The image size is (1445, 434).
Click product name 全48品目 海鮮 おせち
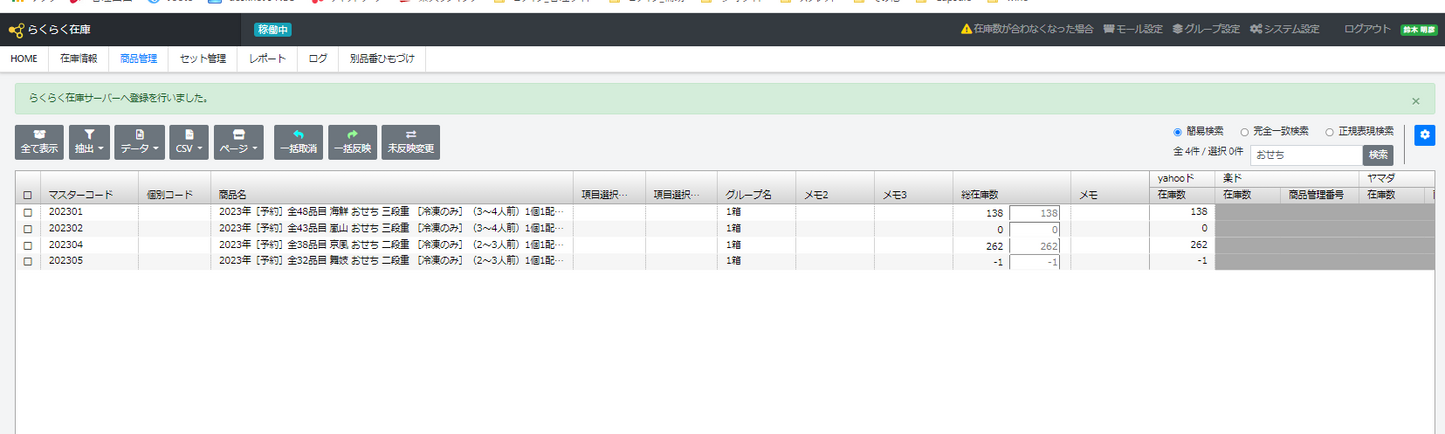(x=391, y=212)
